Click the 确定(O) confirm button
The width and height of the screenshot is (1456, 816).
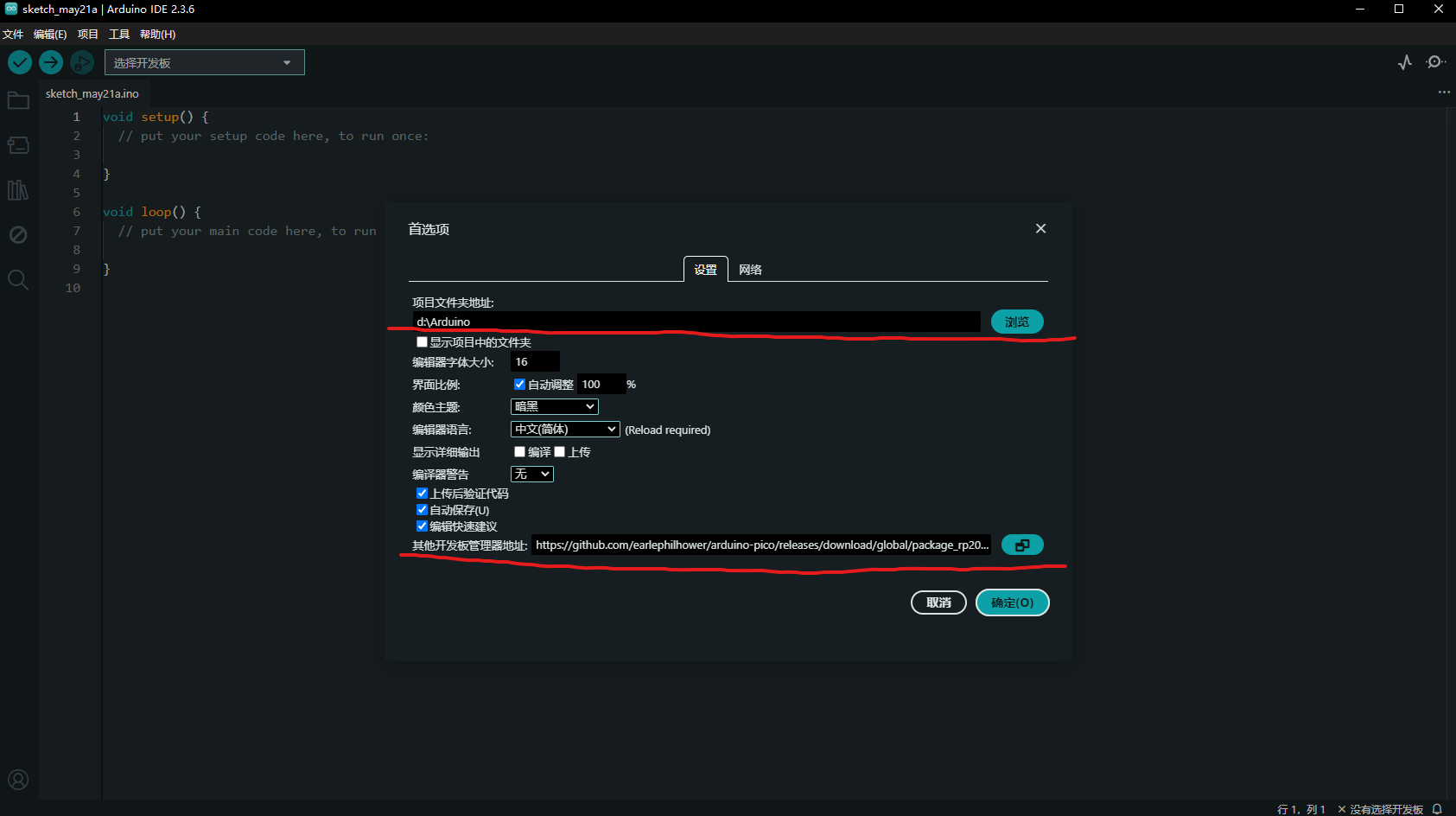click(1012, 602)
